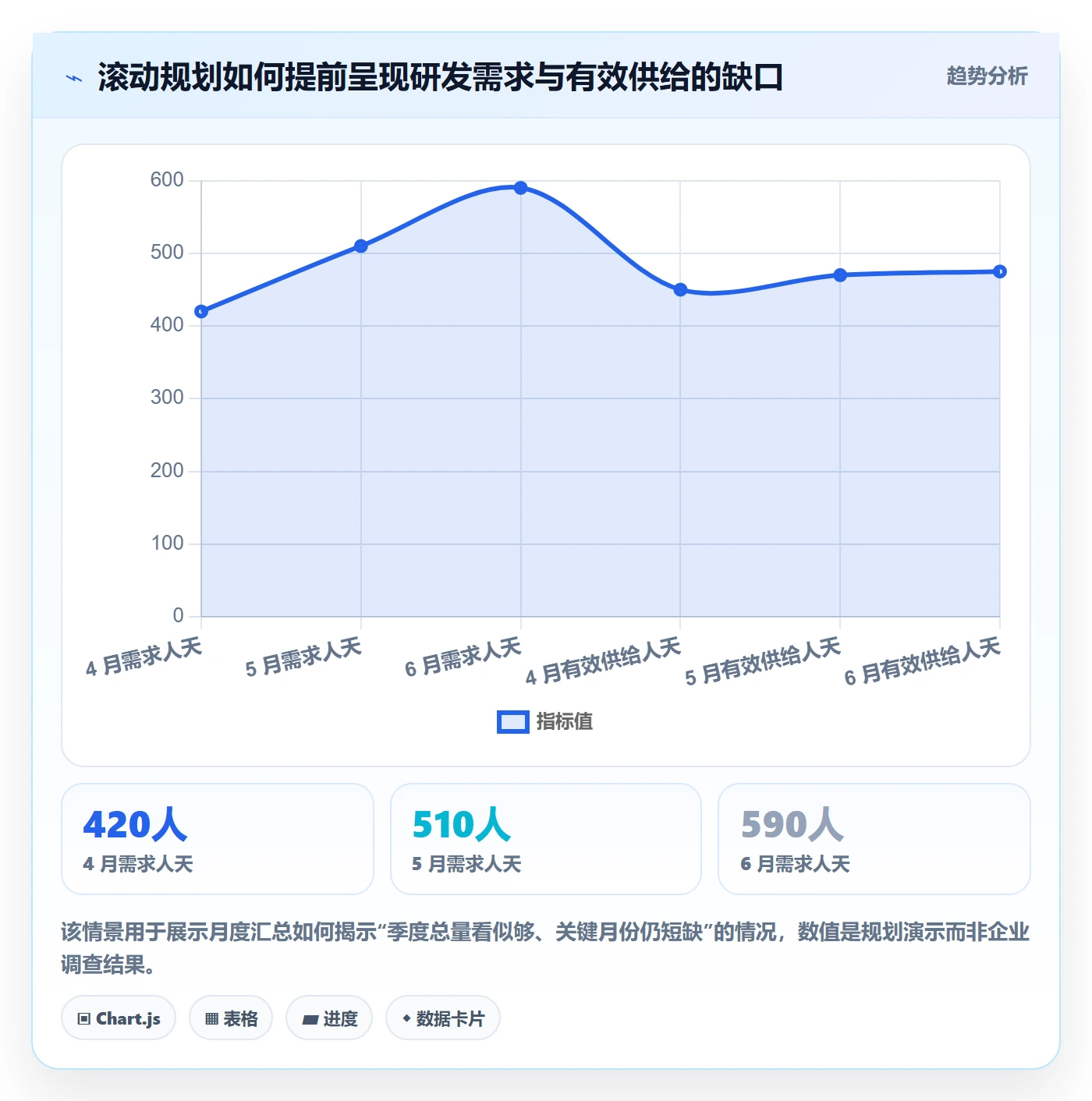
Task: Click the 5 月需求人天 caption under 510人
Action: (466, 864)
